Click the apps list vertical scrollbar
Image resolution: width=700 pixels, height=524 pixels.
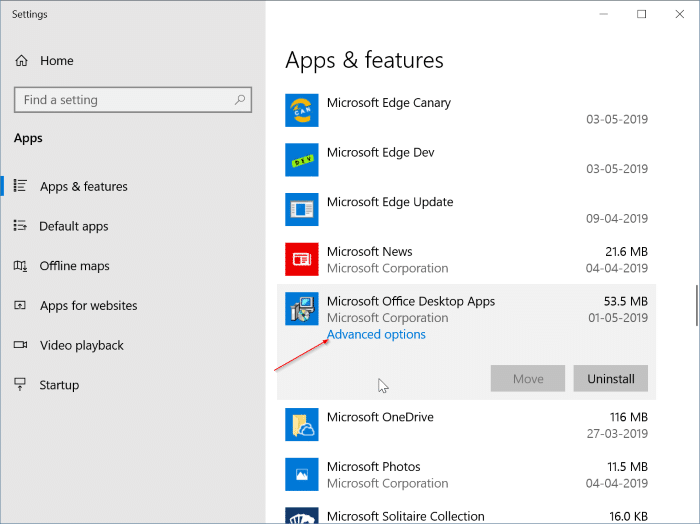point(696,305)
